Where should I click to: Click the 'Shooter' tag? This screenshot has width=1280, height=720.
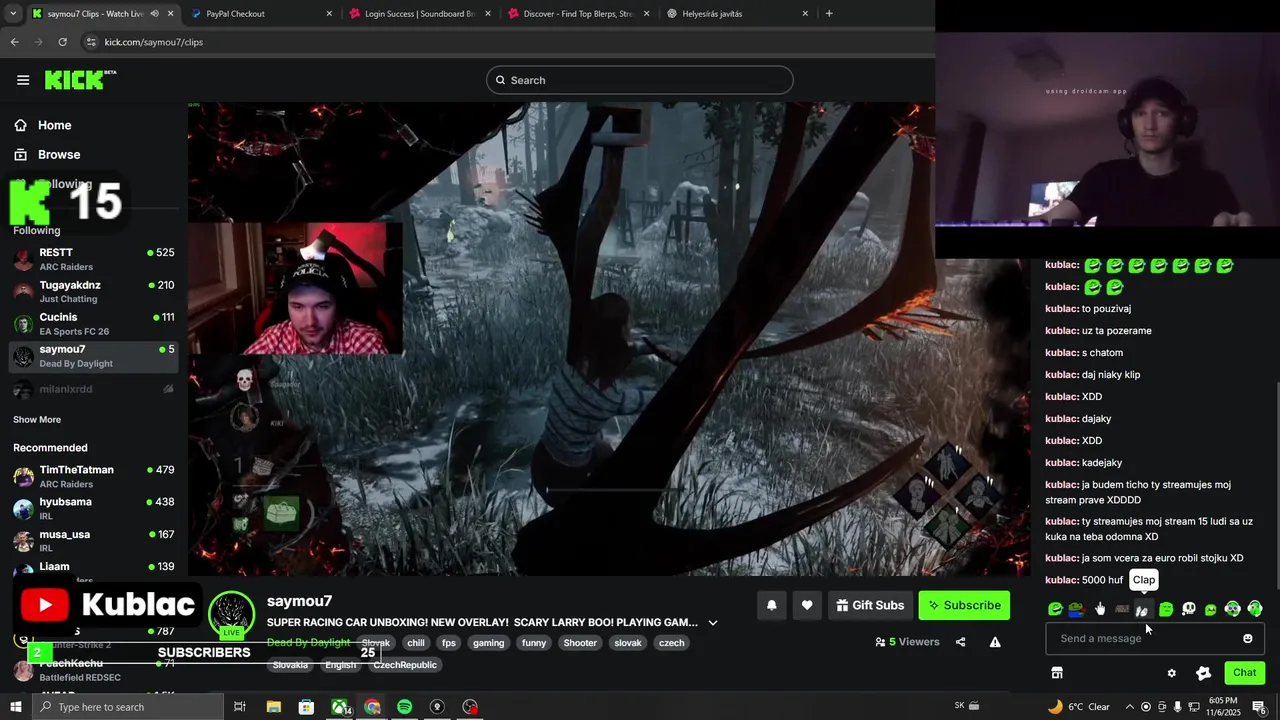(580, 643)
